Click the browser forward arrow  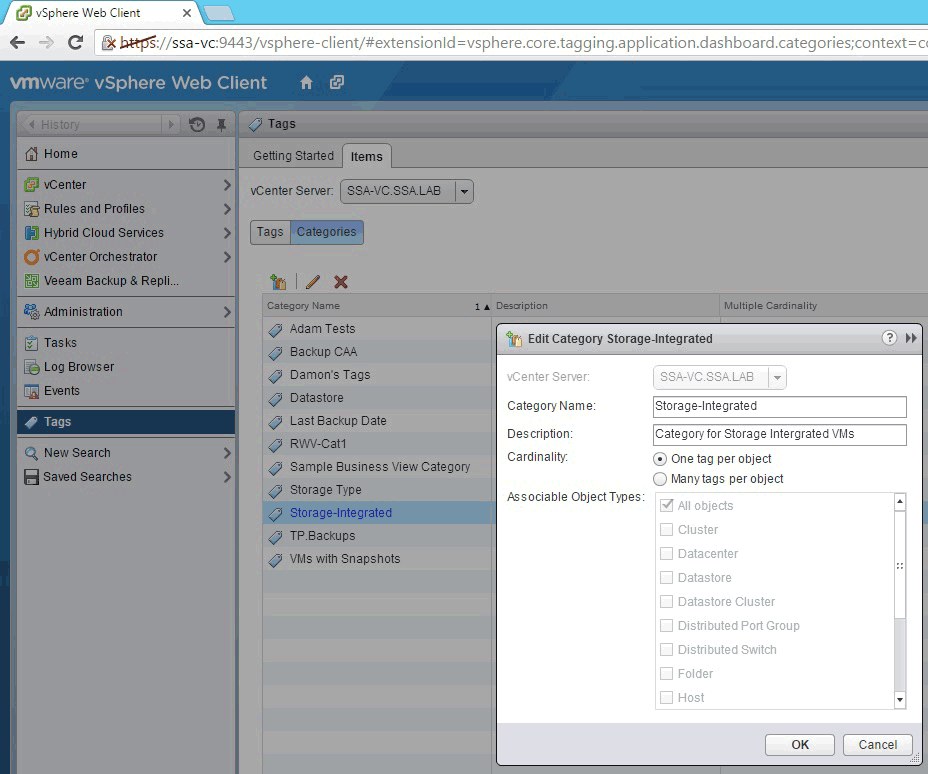pos(46,43)
